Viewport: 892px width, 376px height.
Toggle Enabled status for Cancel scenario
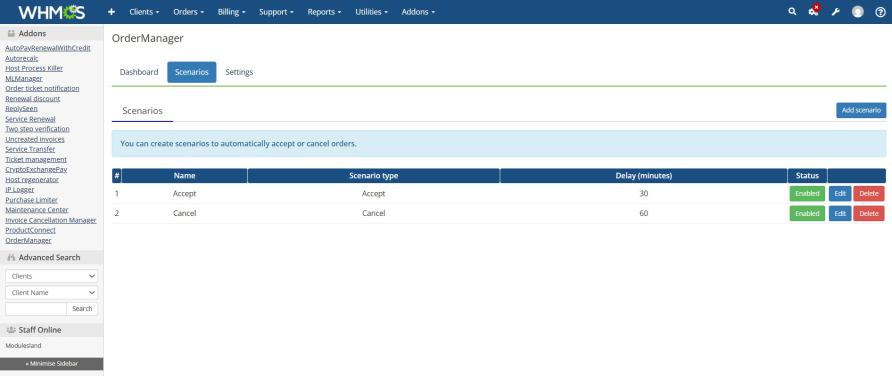tap(807, 213)
